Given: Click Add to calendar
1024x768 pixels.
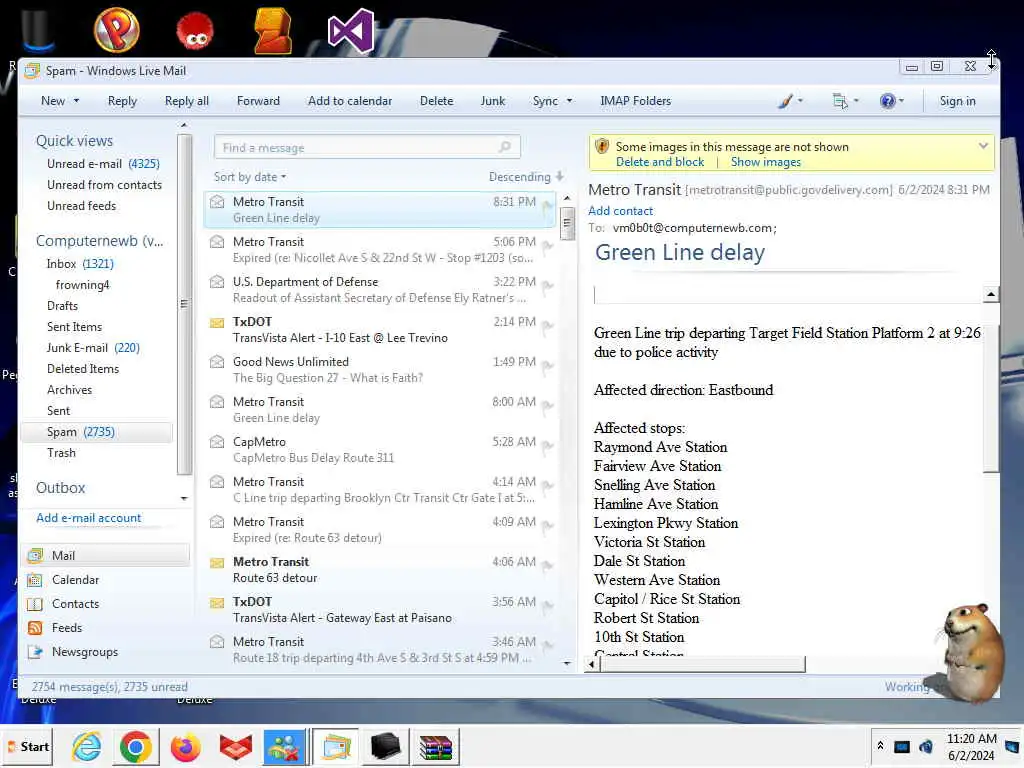Looking at the screenshot, I should click(x=350, y=101).
